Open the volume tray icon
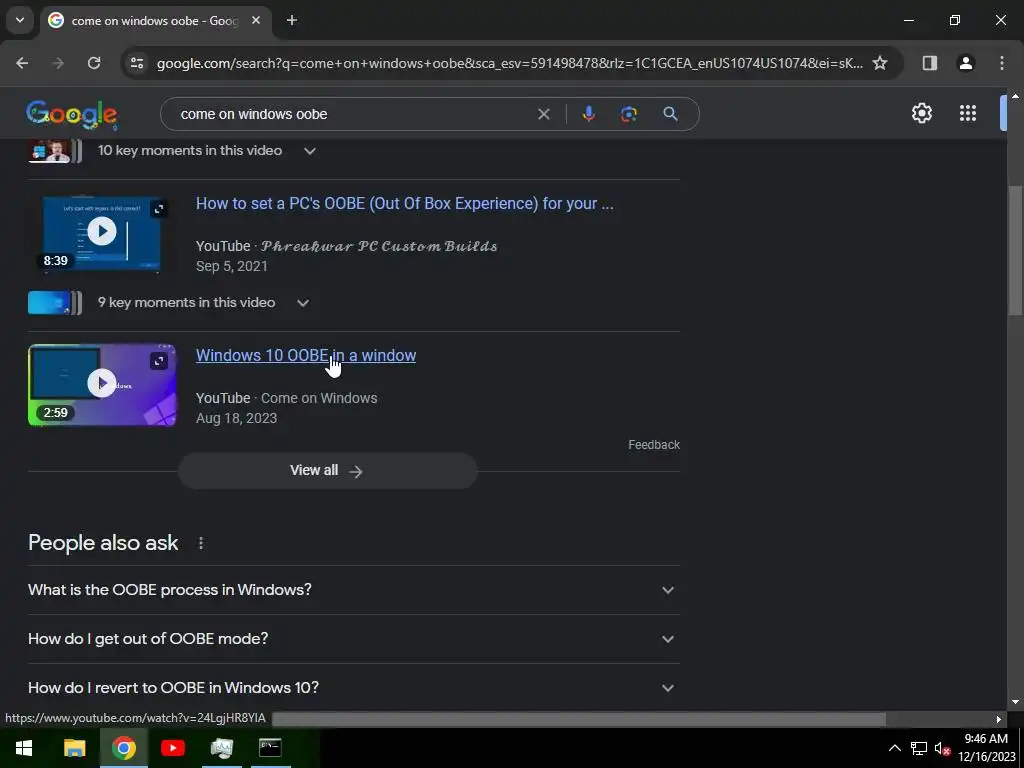Image resolution: width=1024 pixels, height=768 pixels. pos(942,748)
